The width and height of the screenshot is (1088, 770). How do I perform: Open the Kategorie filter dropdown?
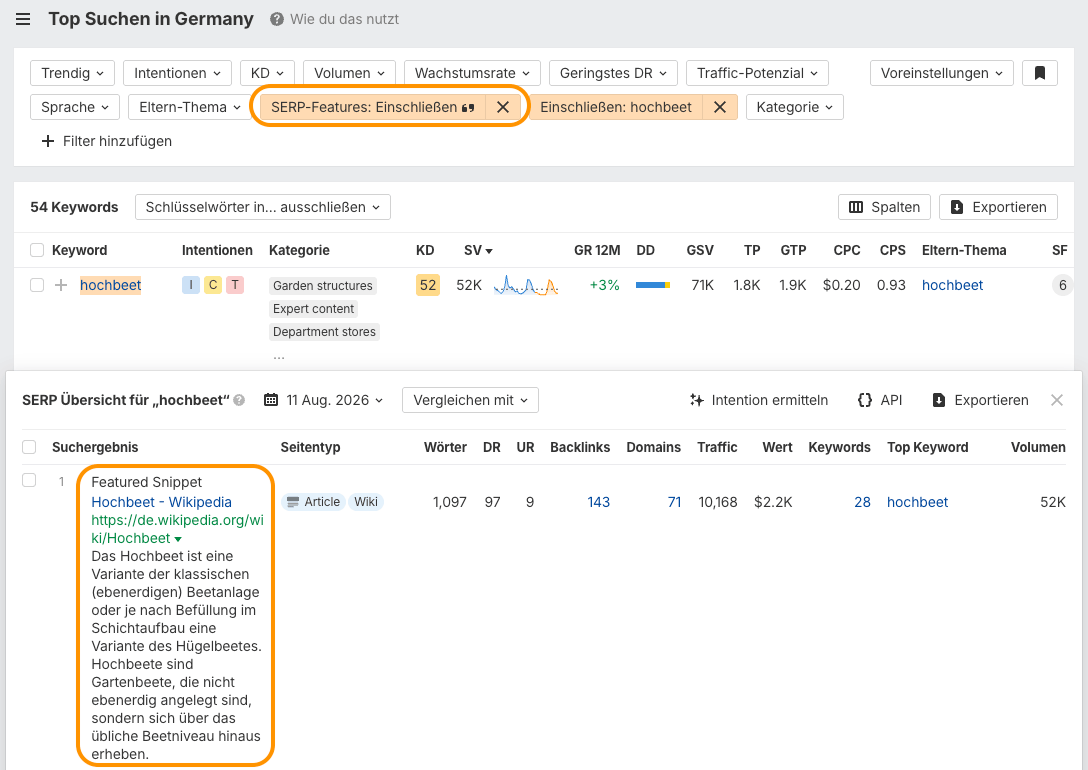(794, 107)
